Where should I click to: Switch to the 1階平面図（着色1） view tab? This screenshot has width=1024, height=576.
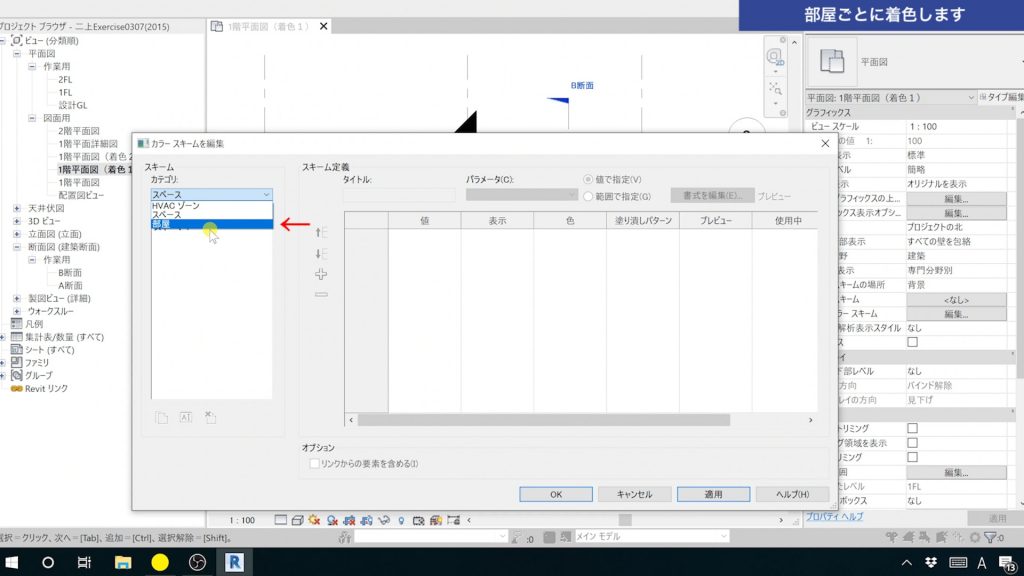click(x=266, y=27)
